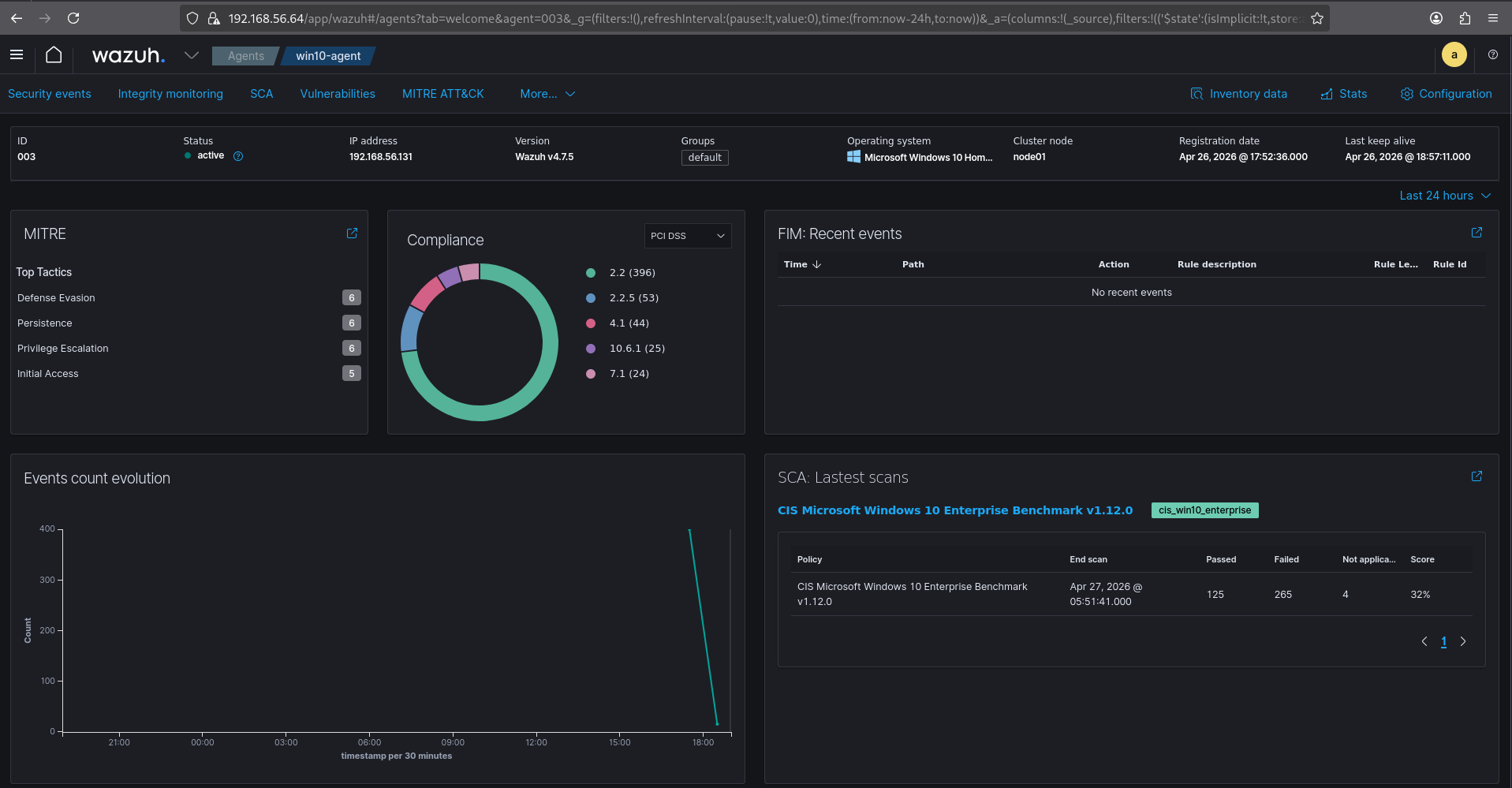Open FIM Recent events external link icon
The image size is (1512, 788).
coord(1477,233)
